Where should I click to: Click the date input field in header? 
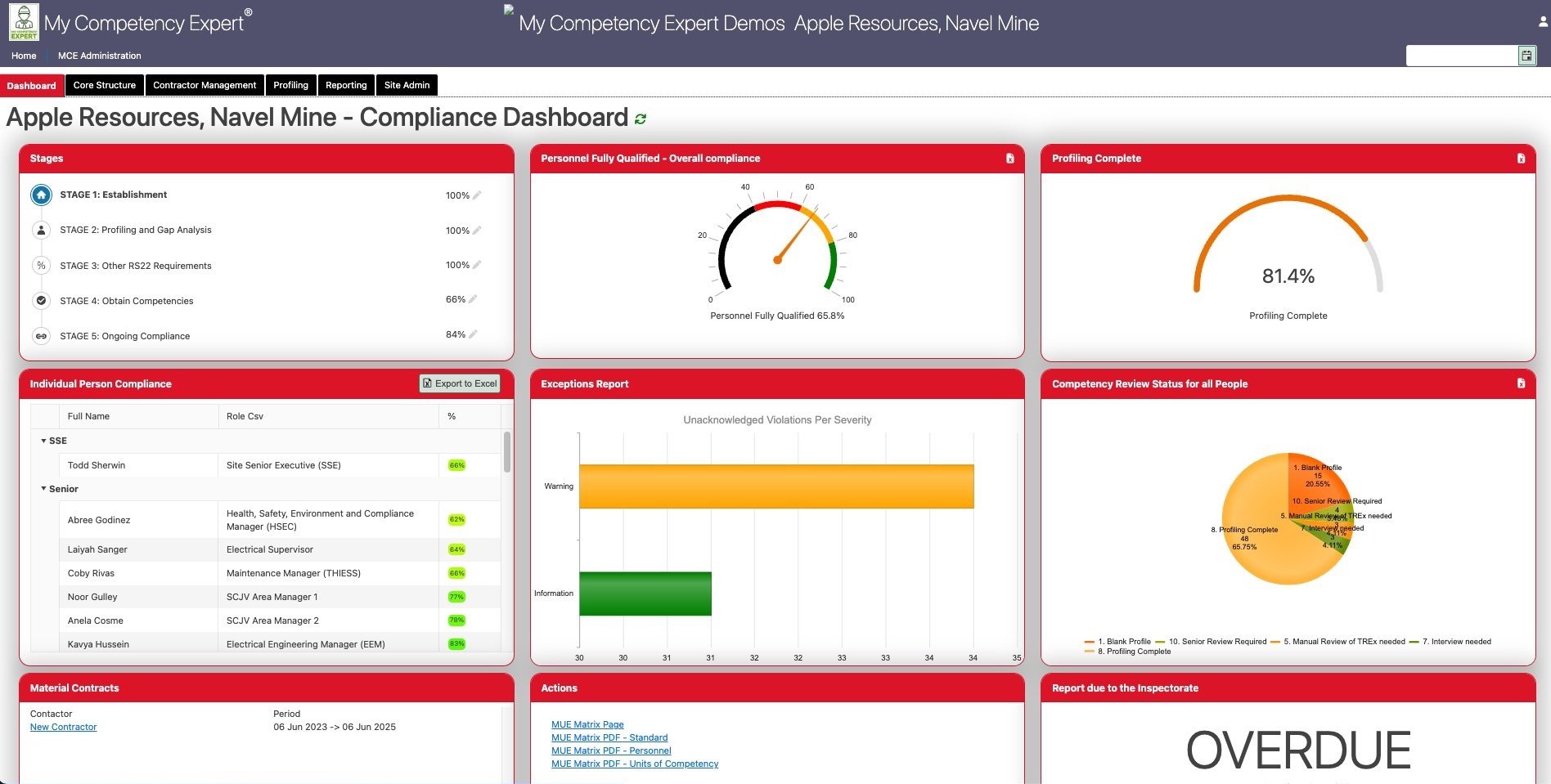[1462, 56]
